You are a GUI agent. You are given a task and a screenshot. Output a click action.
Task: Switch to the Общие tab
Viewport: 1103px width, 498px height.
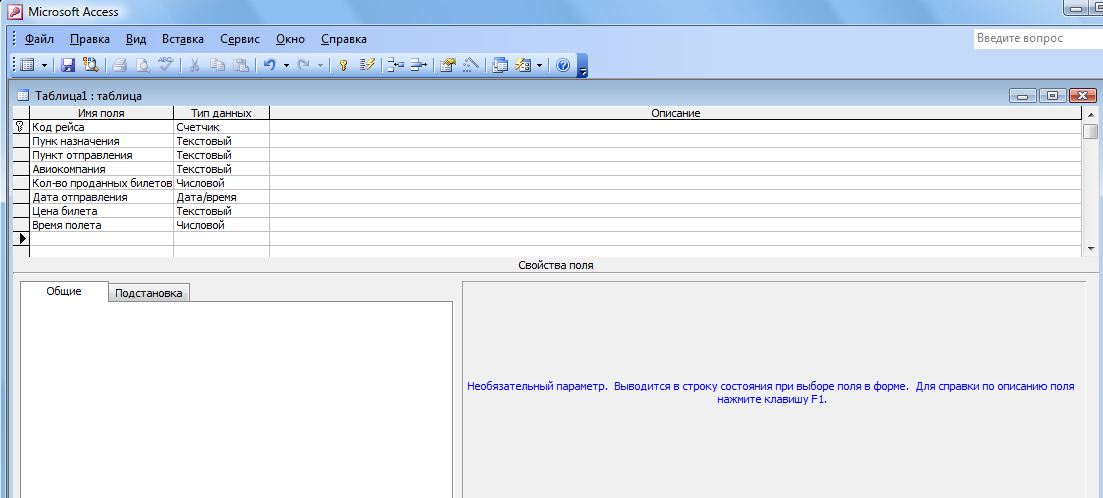coord(64,291)
